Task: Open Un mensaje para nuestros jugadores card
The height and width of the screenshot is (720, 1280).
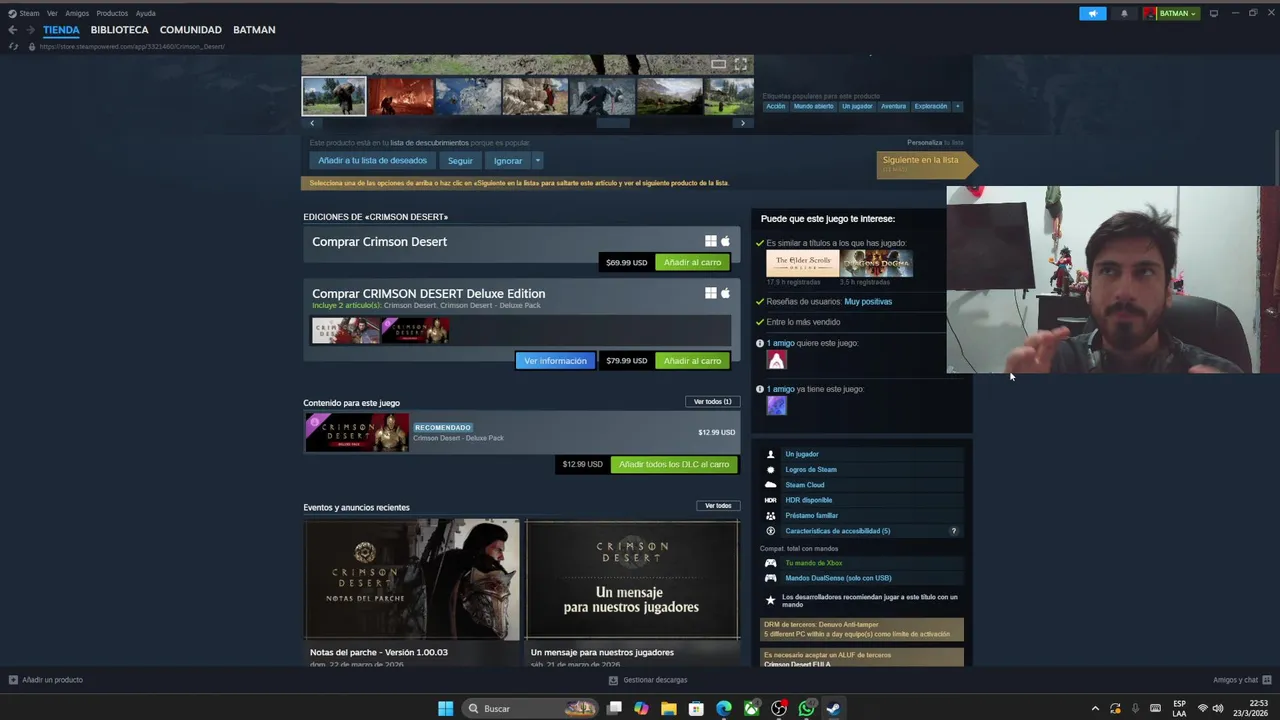Action: pos(632,592)
